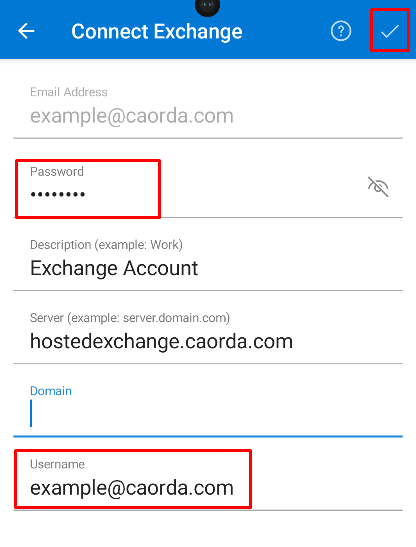Tap the Server (example: server.domain.com) label

pyautogui.click(x=130, y=318)
